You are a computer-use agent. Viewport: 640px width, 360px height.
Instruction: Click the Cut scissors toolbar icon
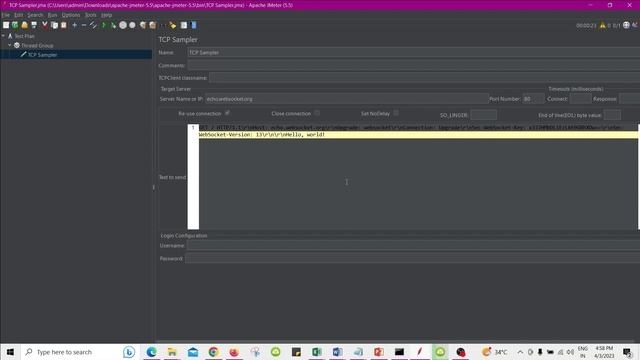[x=45, y=25]
